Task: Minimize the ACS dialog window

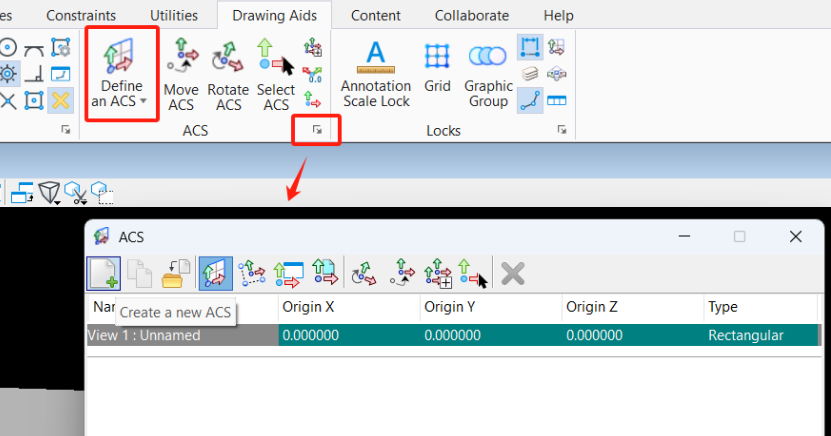Action: click(x=684, y=236)
